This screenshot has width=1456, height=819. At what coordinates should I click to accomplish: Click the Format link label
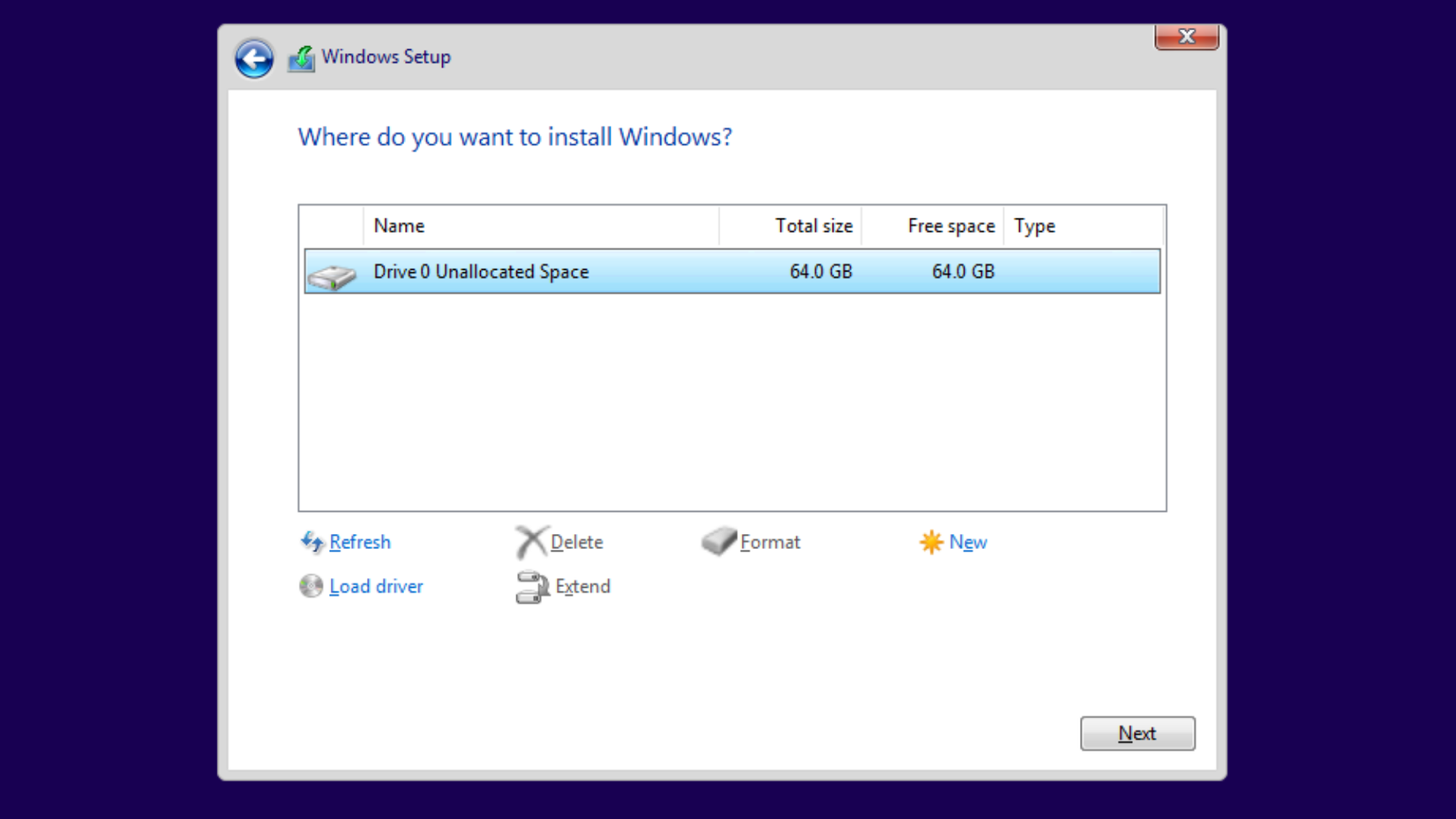coord(769,542)
